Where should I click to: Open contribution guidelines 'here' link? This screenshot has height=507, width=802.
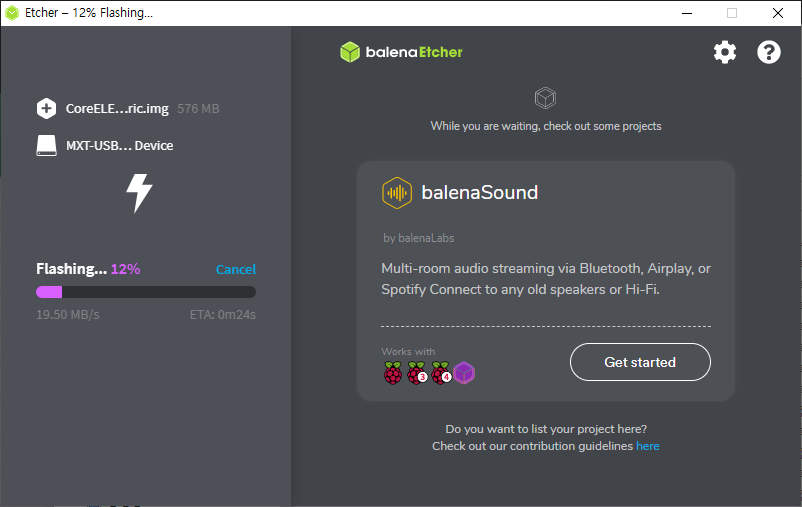[x=648, y=446]
